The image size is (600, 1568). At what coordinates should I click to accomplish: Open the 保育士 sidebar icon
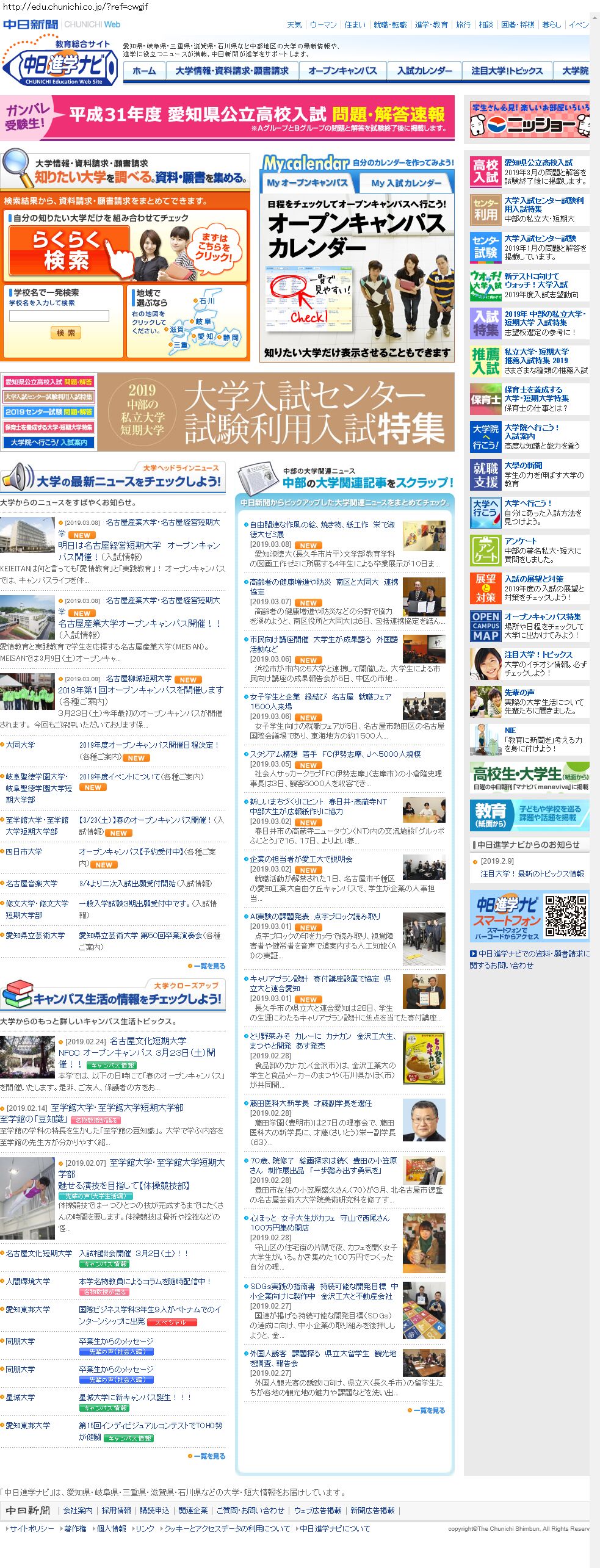pyautogui.click(x=485, y=399)
